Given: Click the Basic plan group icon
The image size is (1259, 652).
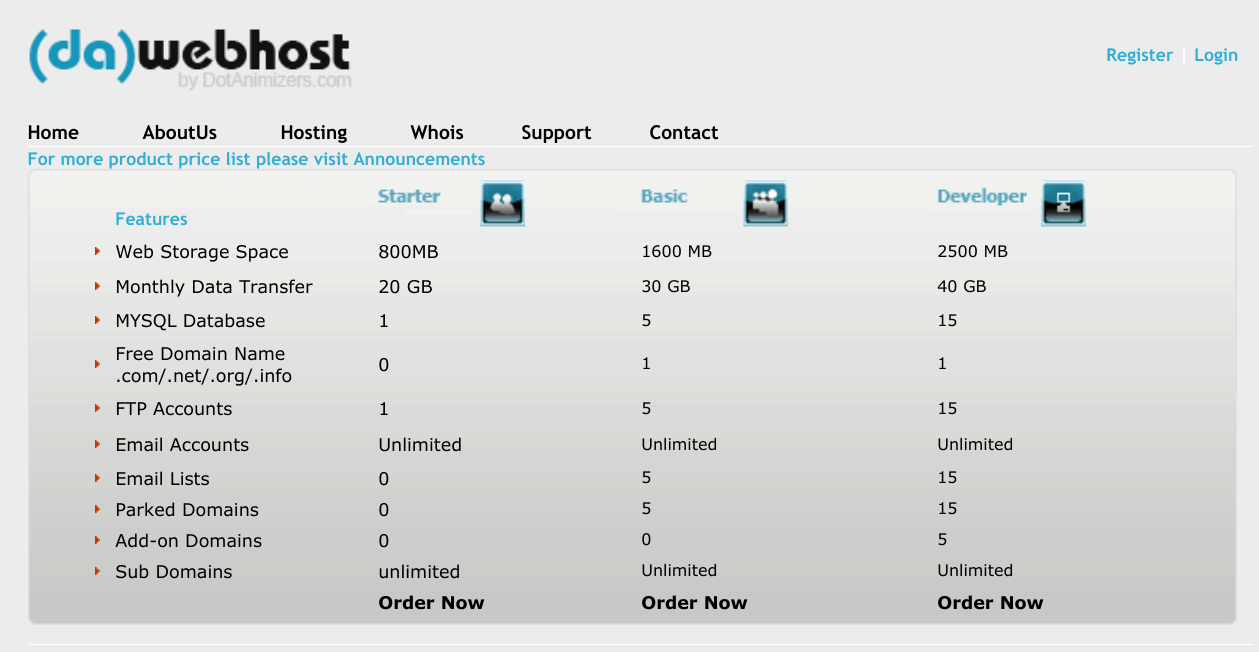Looking at the screenshot, I should click(765, 203).
